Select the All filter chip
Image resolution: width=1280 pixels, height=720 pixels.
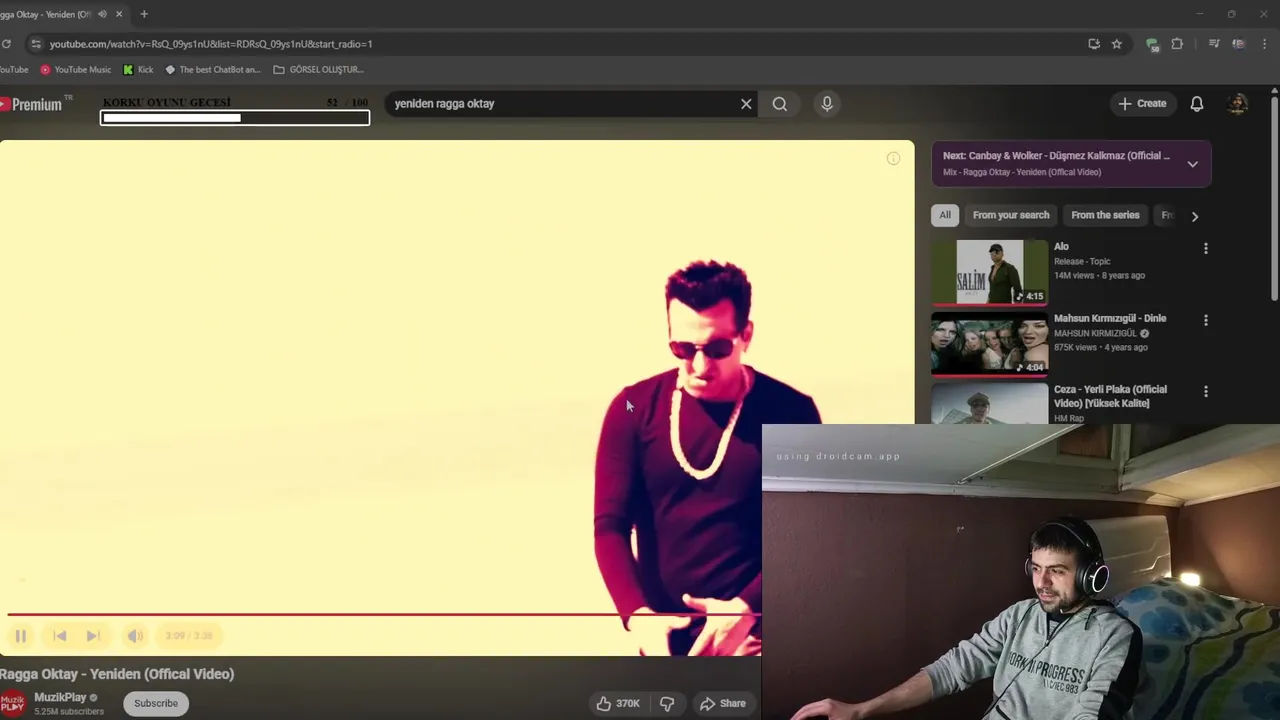pyautogui.click(x=945, y=215)
